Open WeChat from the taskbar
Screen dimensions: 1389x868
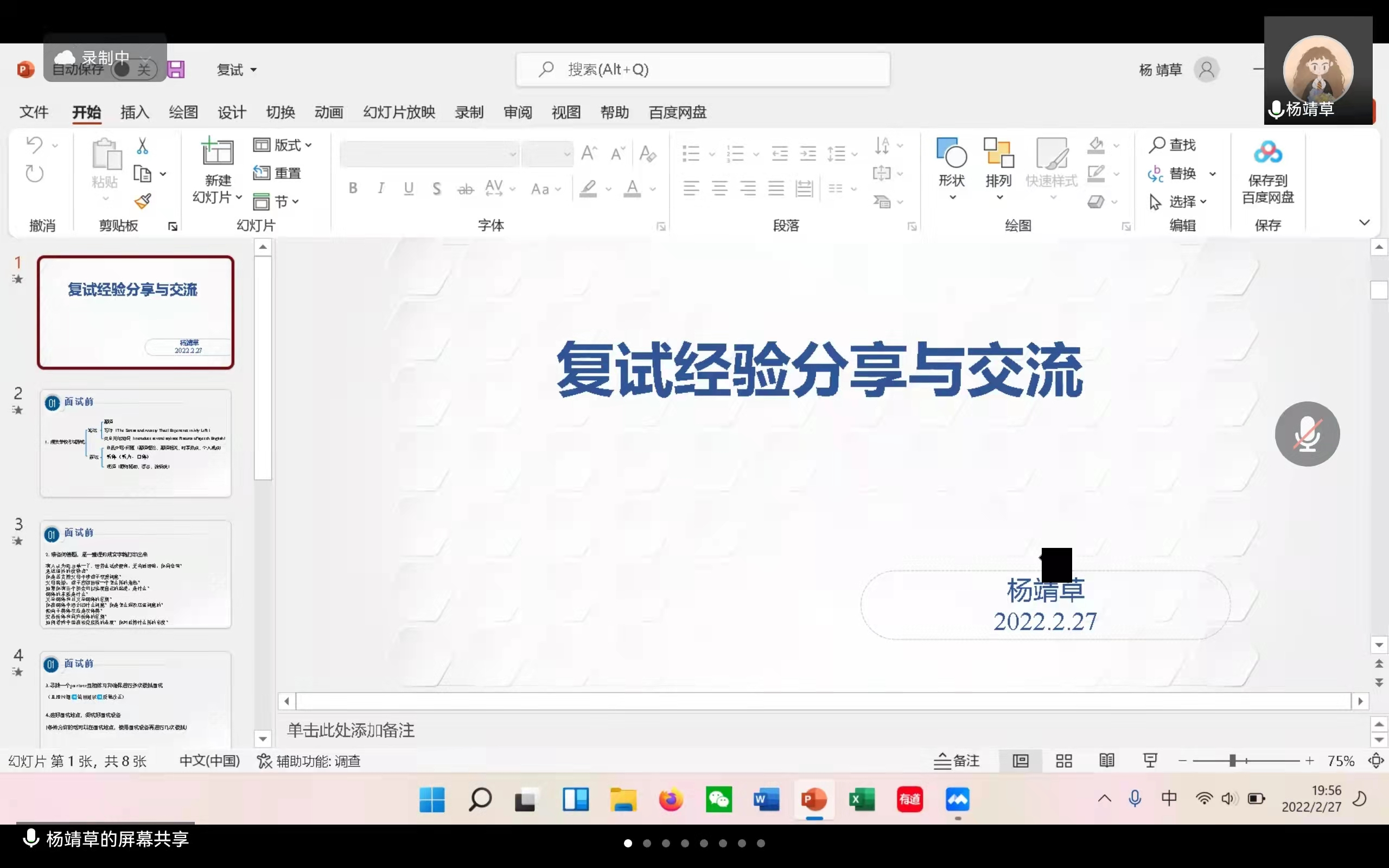point(718,800)
